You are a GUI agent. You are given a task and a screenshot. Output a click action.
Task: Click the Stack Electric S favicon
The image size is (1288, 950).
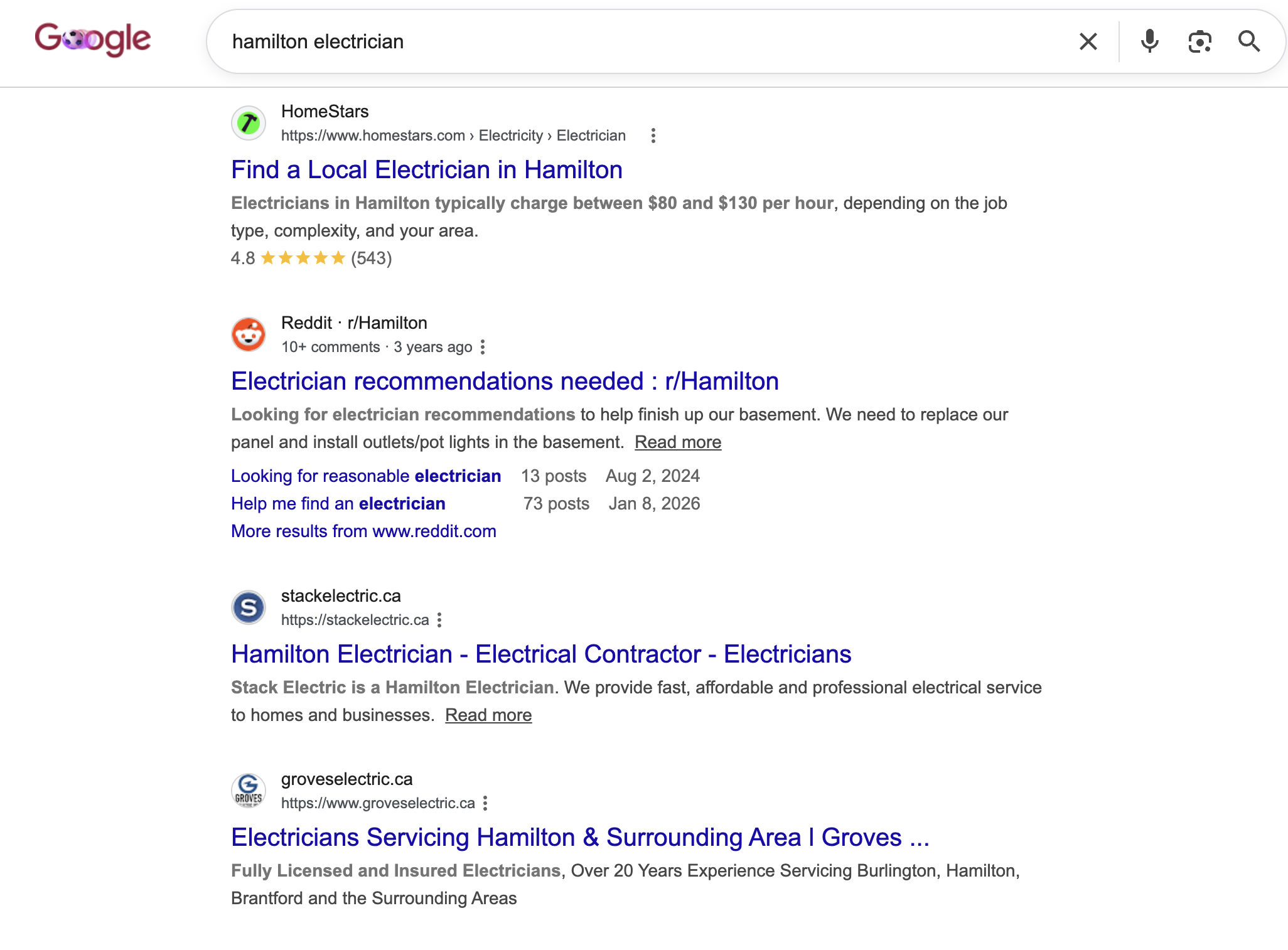pos(249,607)
